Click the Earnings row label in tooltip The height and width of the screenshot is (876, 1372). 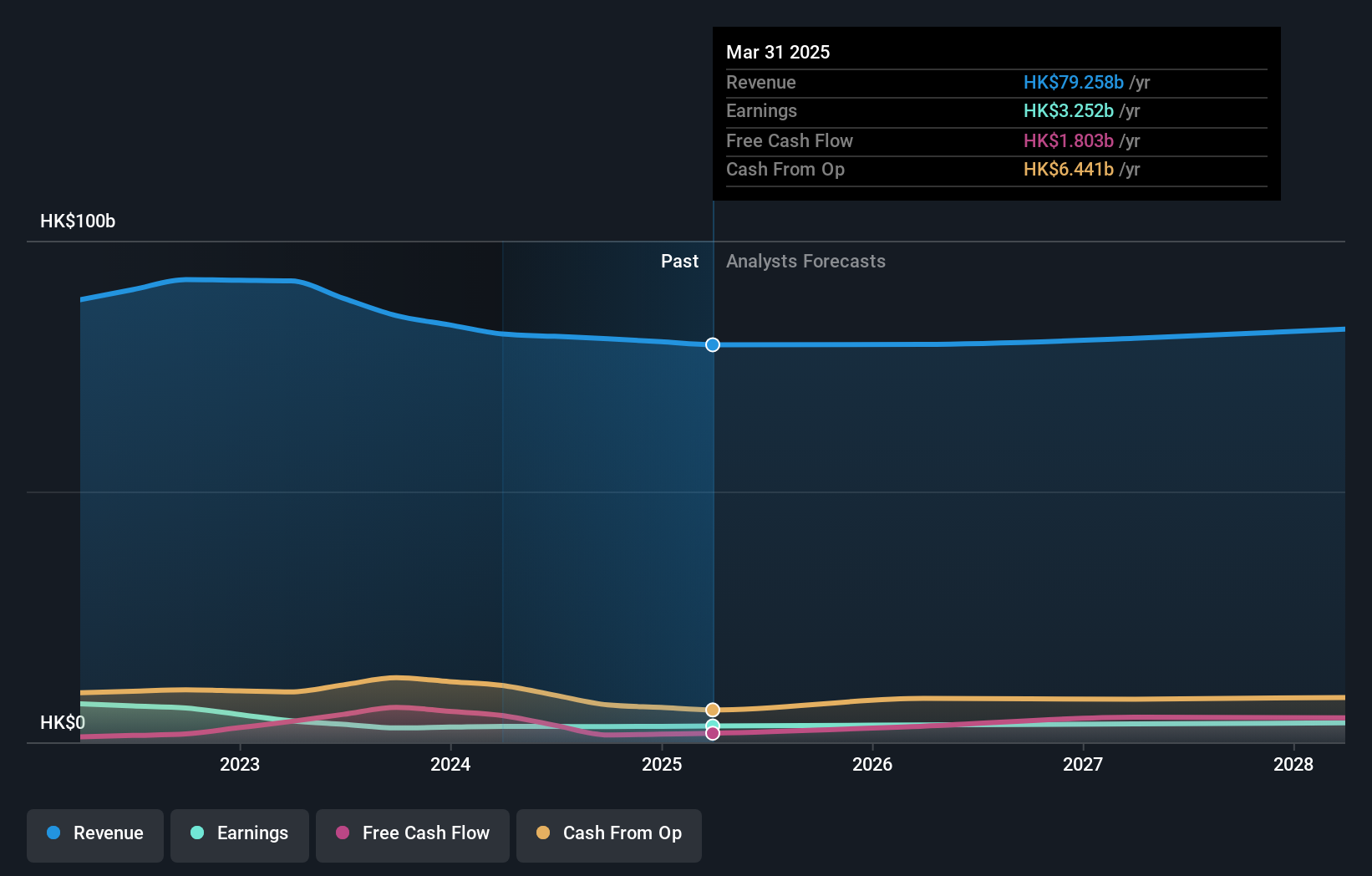[761, 110]
